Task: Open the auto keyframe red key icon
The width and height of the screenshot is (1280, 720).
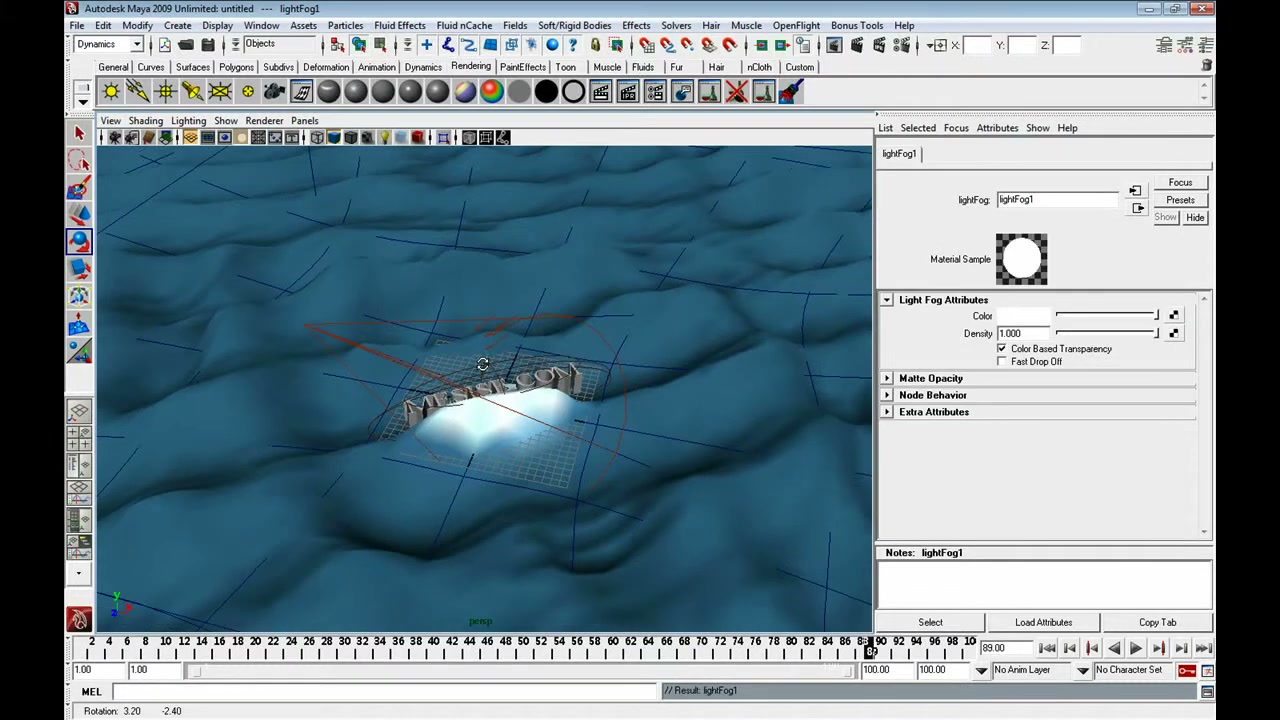Action: 1187,670
